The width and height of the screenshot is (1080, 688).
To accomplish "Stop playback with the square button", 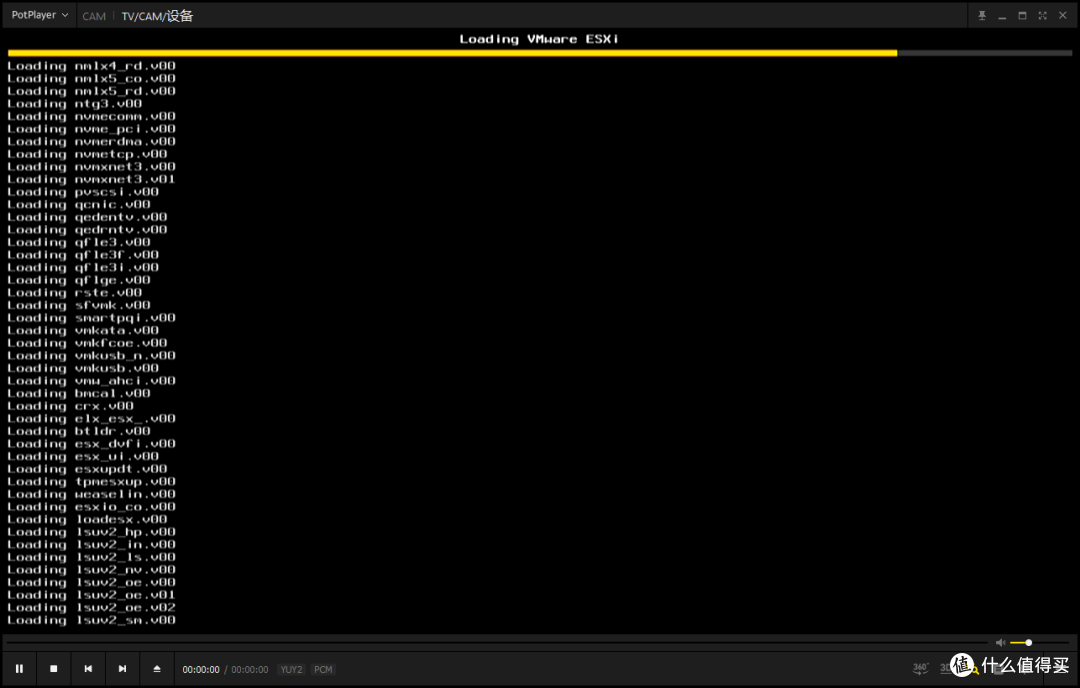I will [54, 668].
